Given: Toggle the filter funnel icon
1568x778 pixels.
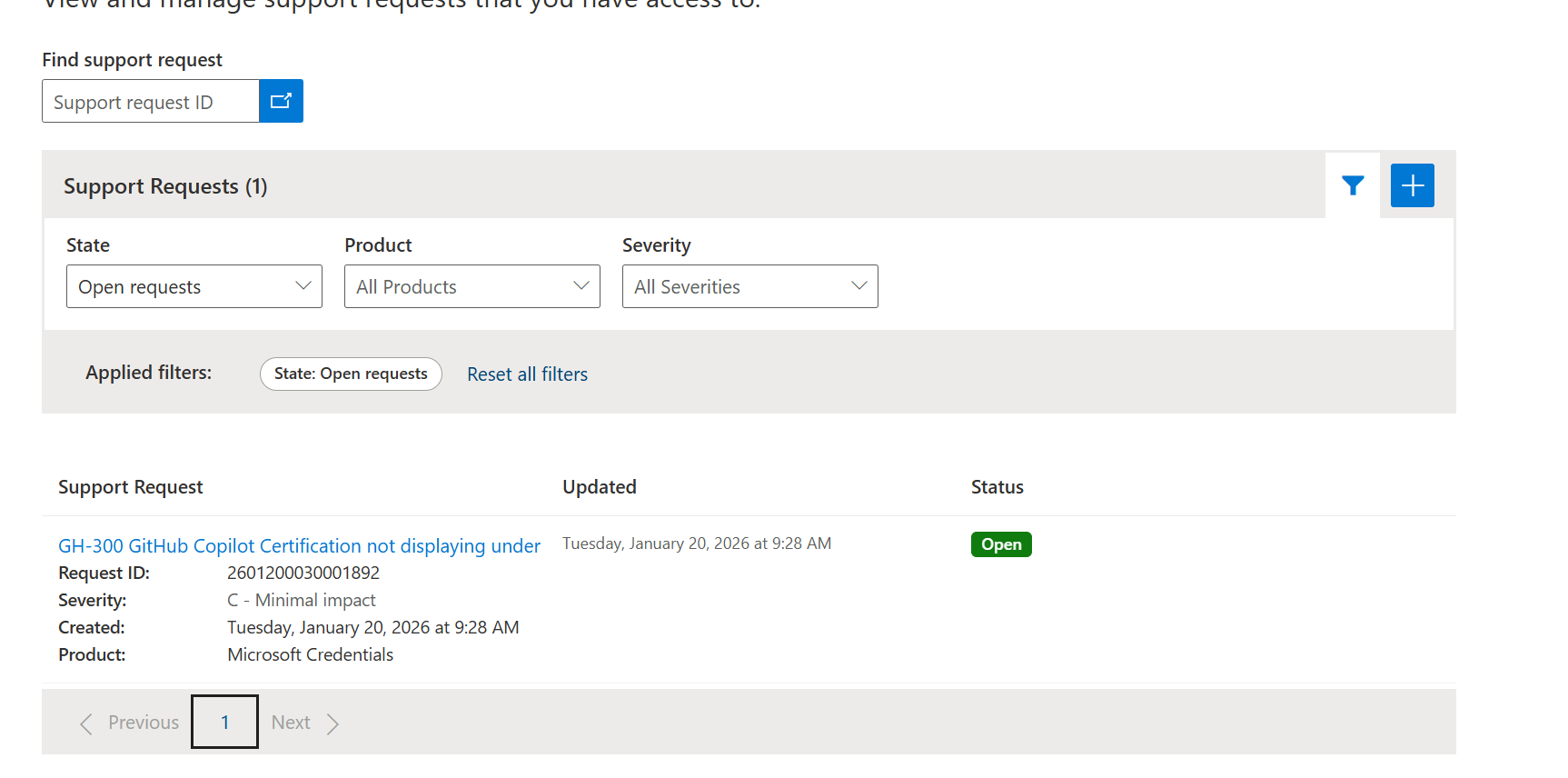Looking at the screenshot, I should [x=1353, y=185].
